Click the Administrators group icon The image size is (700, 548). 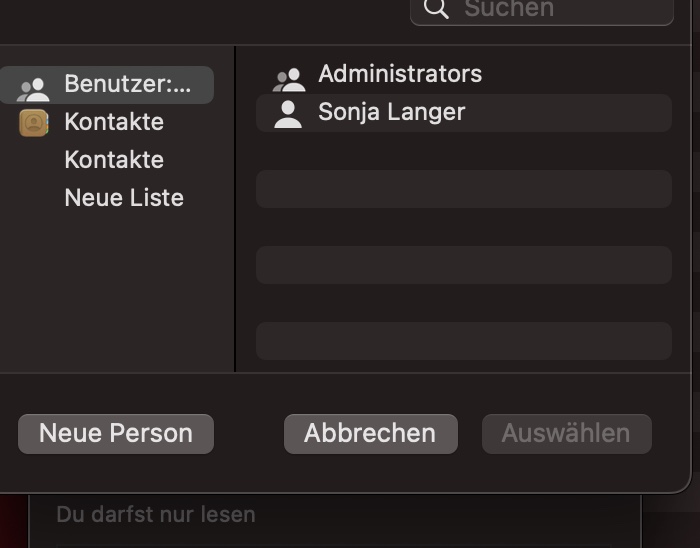[288, 77]
